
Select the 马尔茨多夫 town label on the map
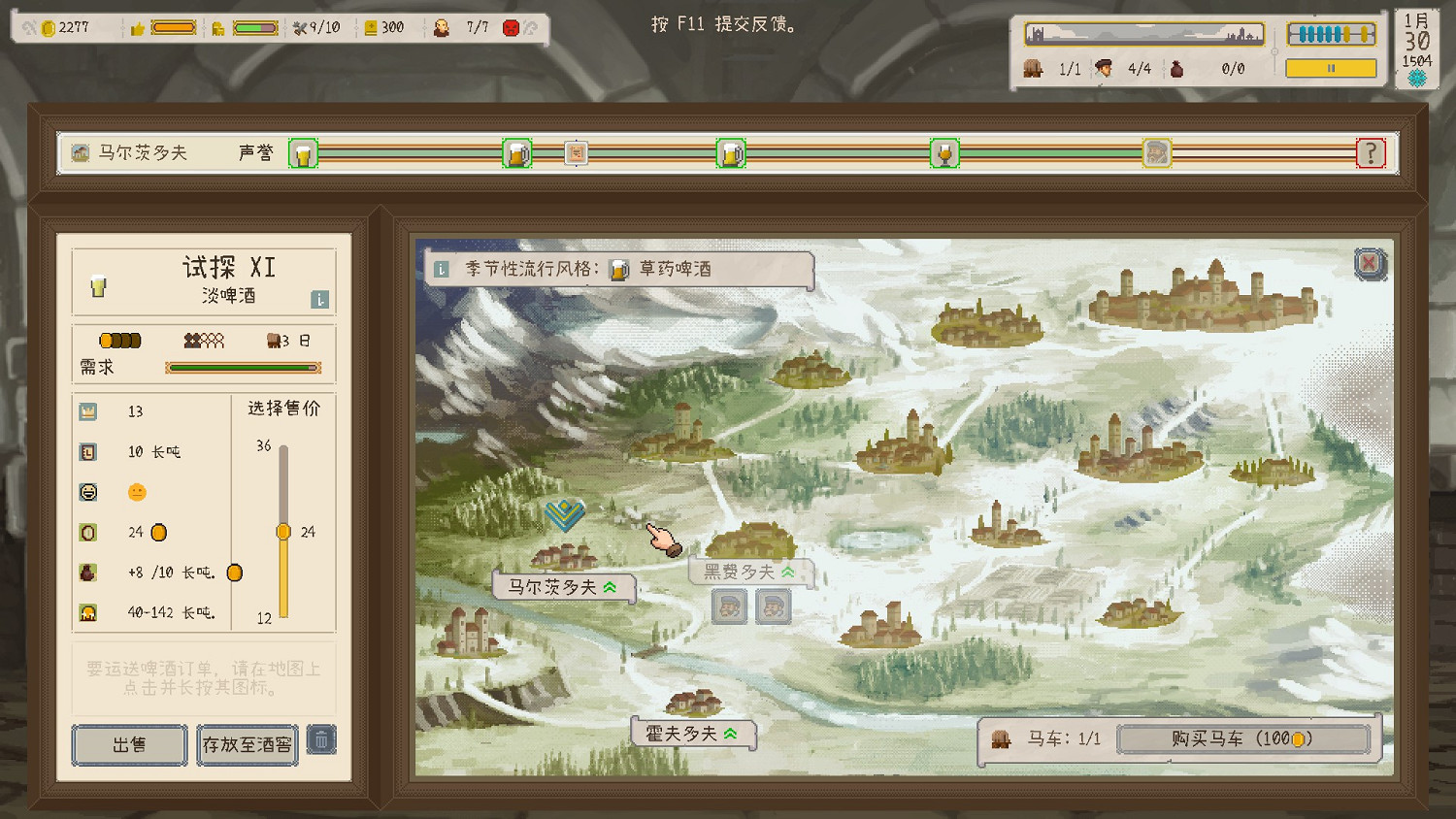563,587
